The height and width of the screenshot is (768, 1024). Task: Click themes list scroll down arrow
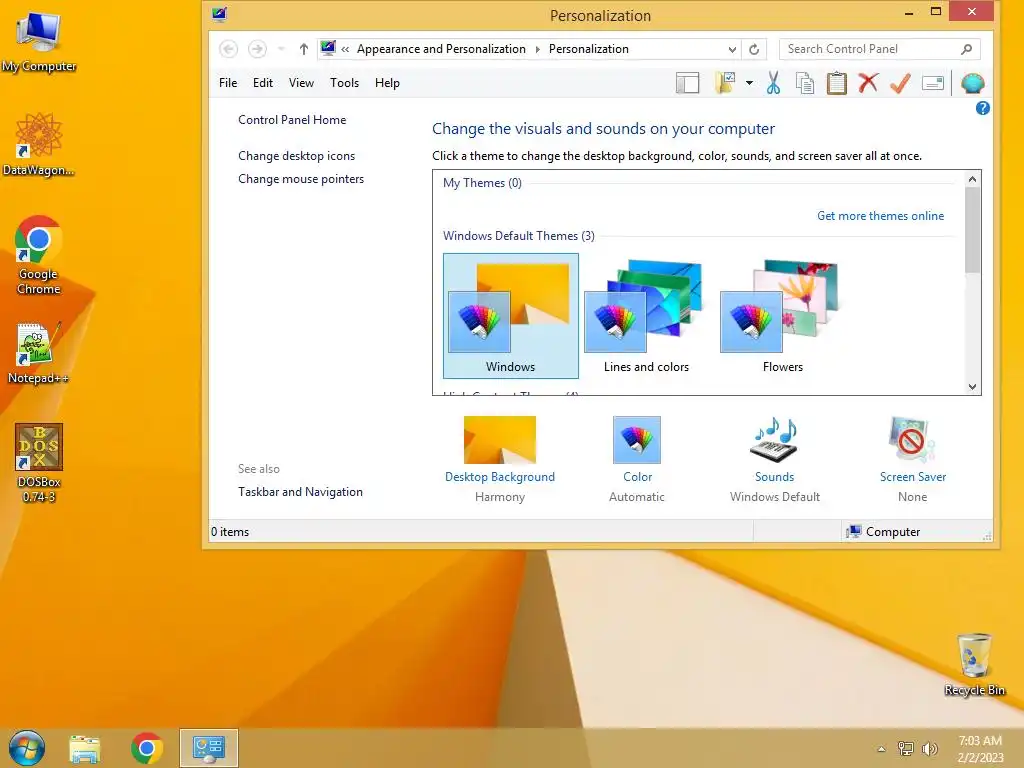972,387
